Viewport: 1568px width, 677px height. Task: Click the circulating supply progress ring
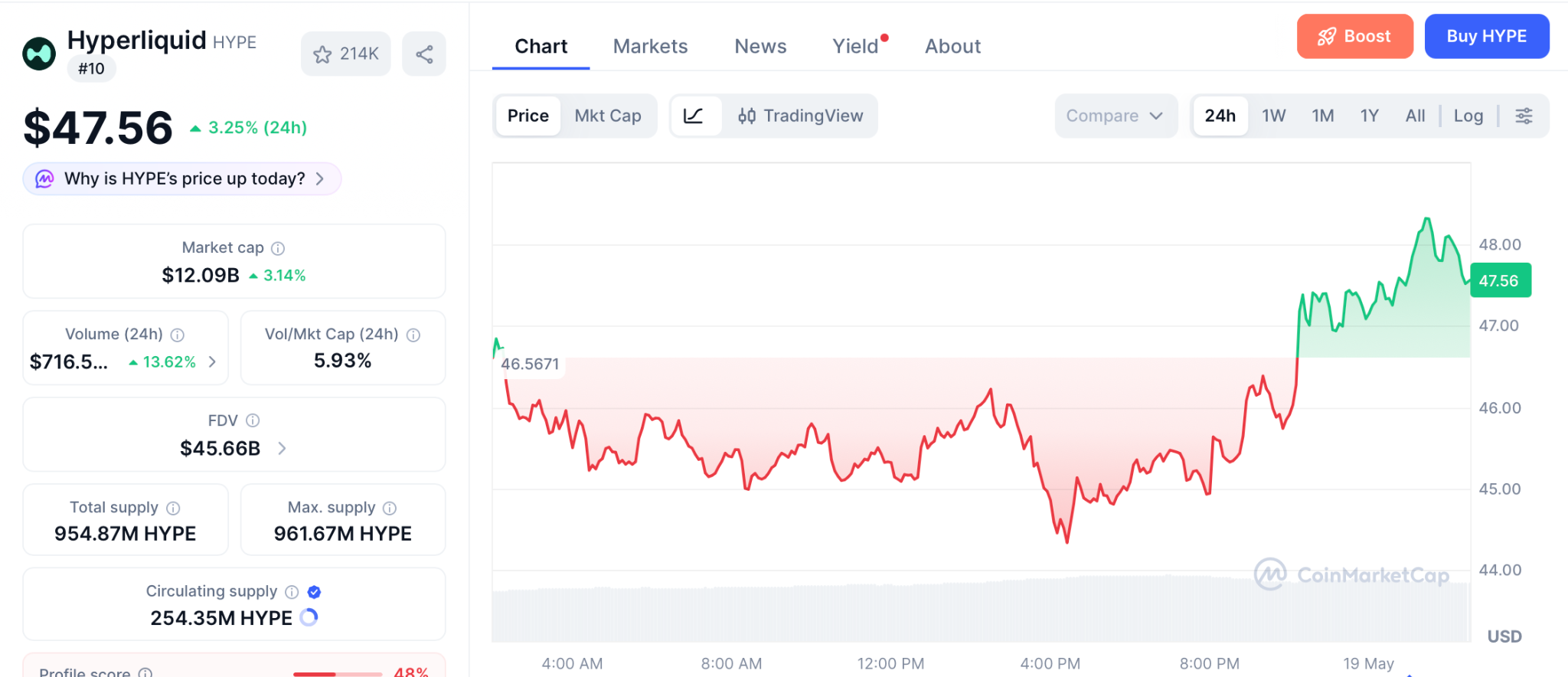point(309,617)
